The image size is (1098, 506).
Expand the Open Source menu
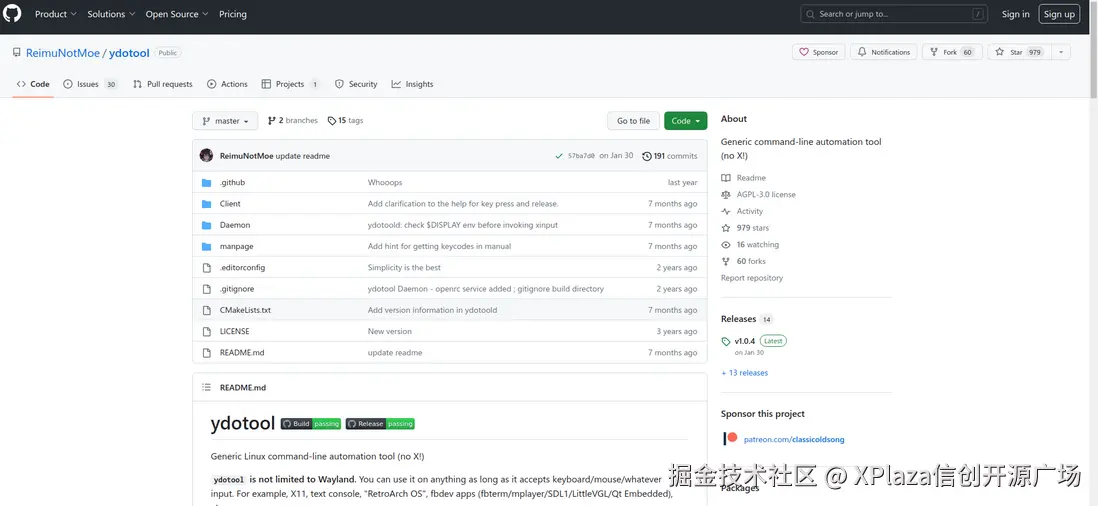click(x=177, y=14)
